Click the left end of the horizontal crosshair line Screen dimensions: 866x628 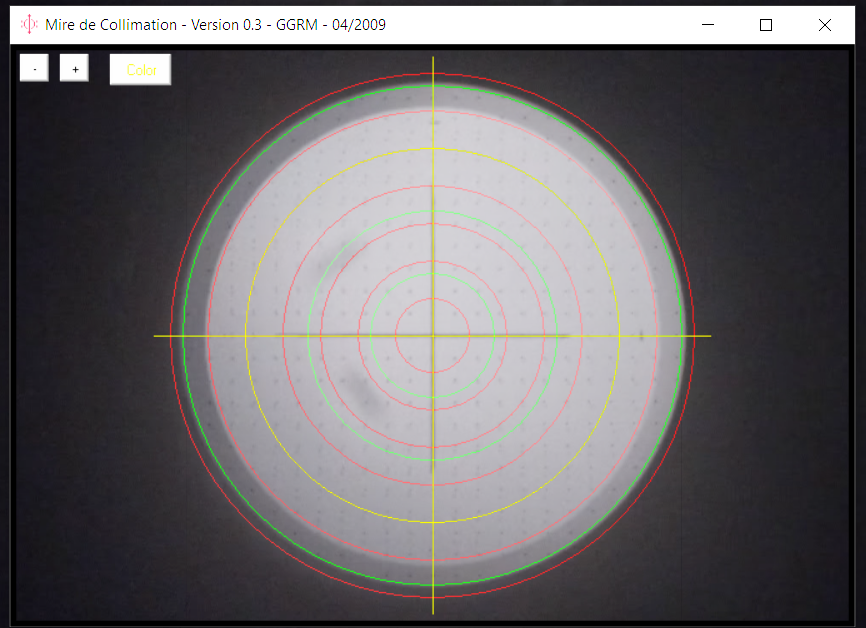pos(156,336)
